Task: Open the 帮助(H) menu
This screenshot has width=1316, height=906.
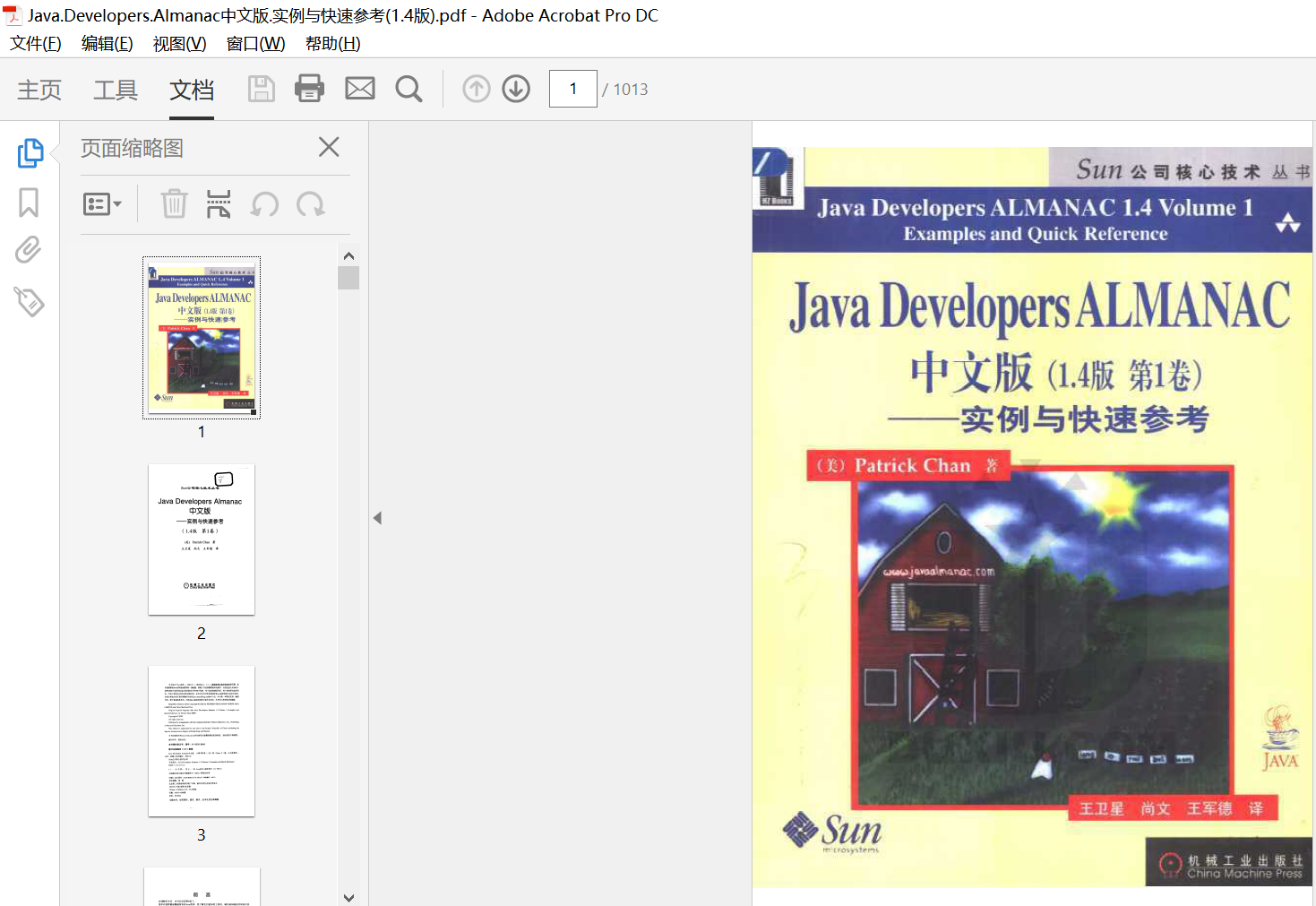Action: pos(332,43)
